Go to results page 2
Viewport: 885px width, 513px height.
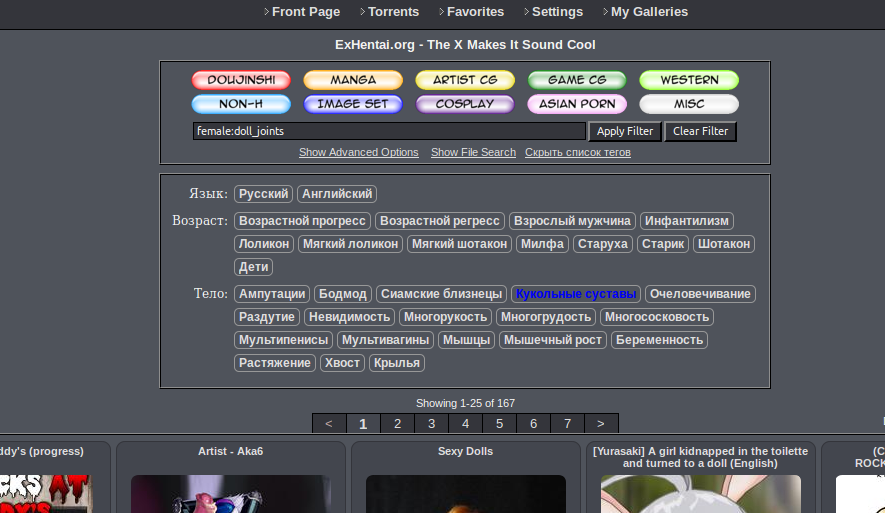pyautogui.click(x=397, y=423)
